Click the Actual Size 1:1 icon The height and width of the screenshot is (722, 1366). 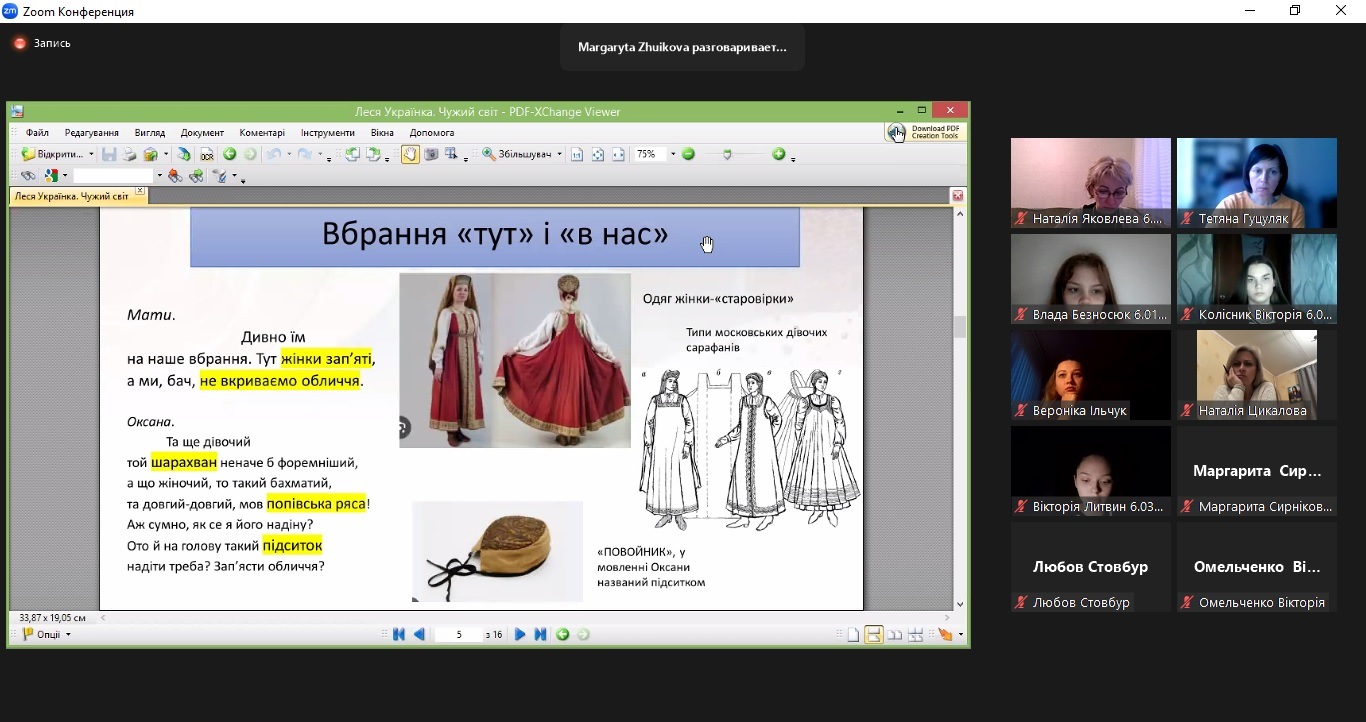pos(577,154)
